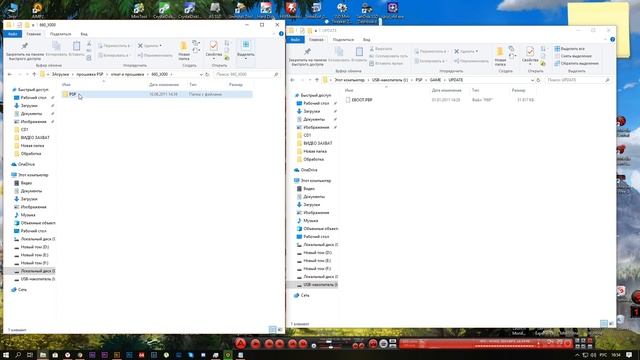Pin to Quick access in 660_X000 window
Viewport: 640px width, 360px height.
(x=24, y=51)
